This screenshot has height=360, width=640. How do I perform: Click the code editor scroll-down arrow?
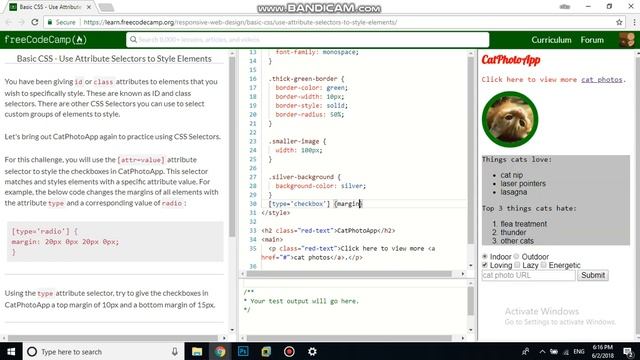click(x=471, y=265)
